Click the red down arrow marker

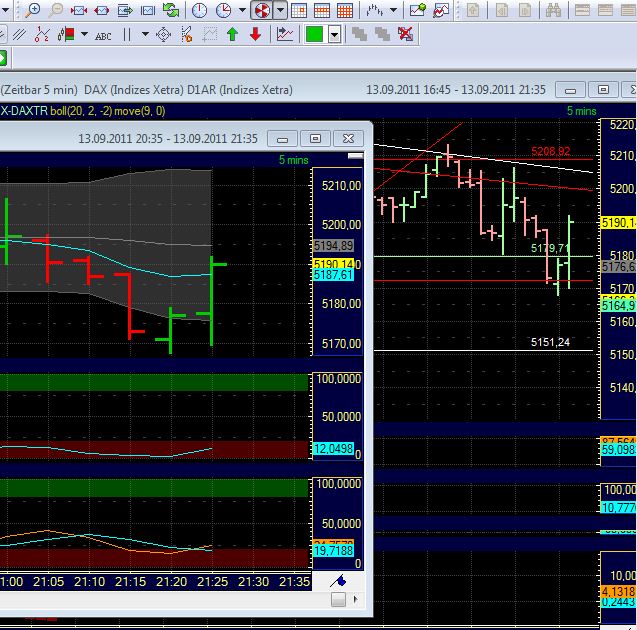point(256,35)
